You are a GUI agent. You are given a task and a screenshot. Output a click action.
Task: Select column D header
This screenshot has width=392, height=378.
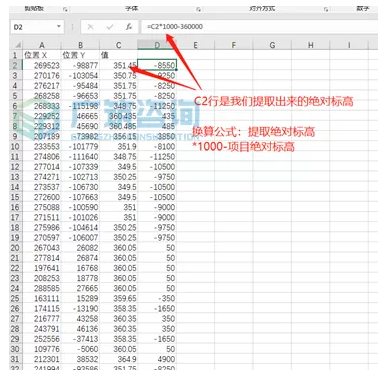coord(157,45)
